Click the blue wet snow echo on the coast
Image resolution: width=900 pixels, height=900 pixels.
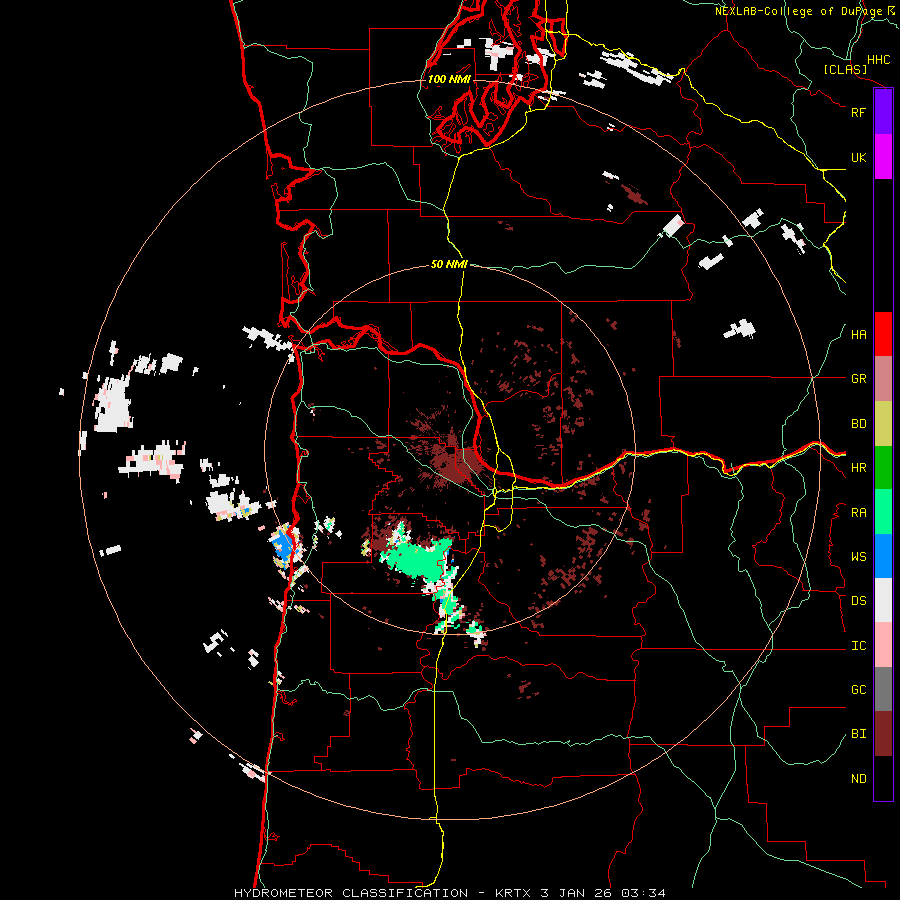282,545
